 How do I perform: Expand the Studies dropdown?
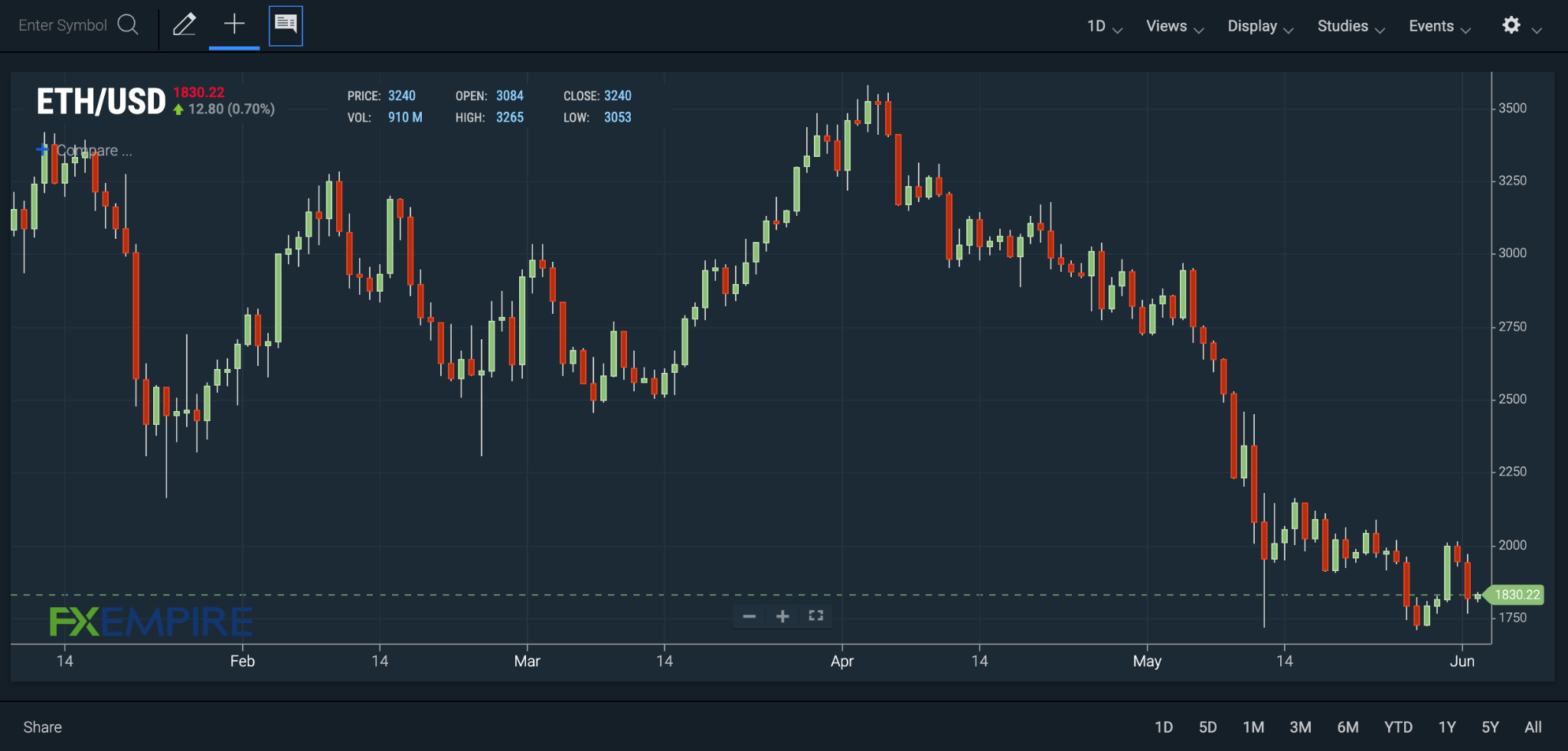tap(1351, 26)
